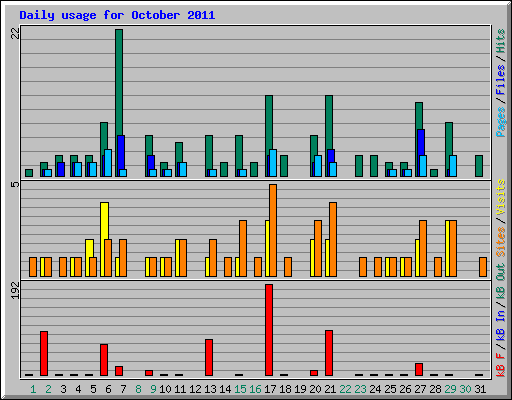Click the tall orange sites bar on day 17
This screenshot has width=512, height=400.
click(x=273, y=230)
